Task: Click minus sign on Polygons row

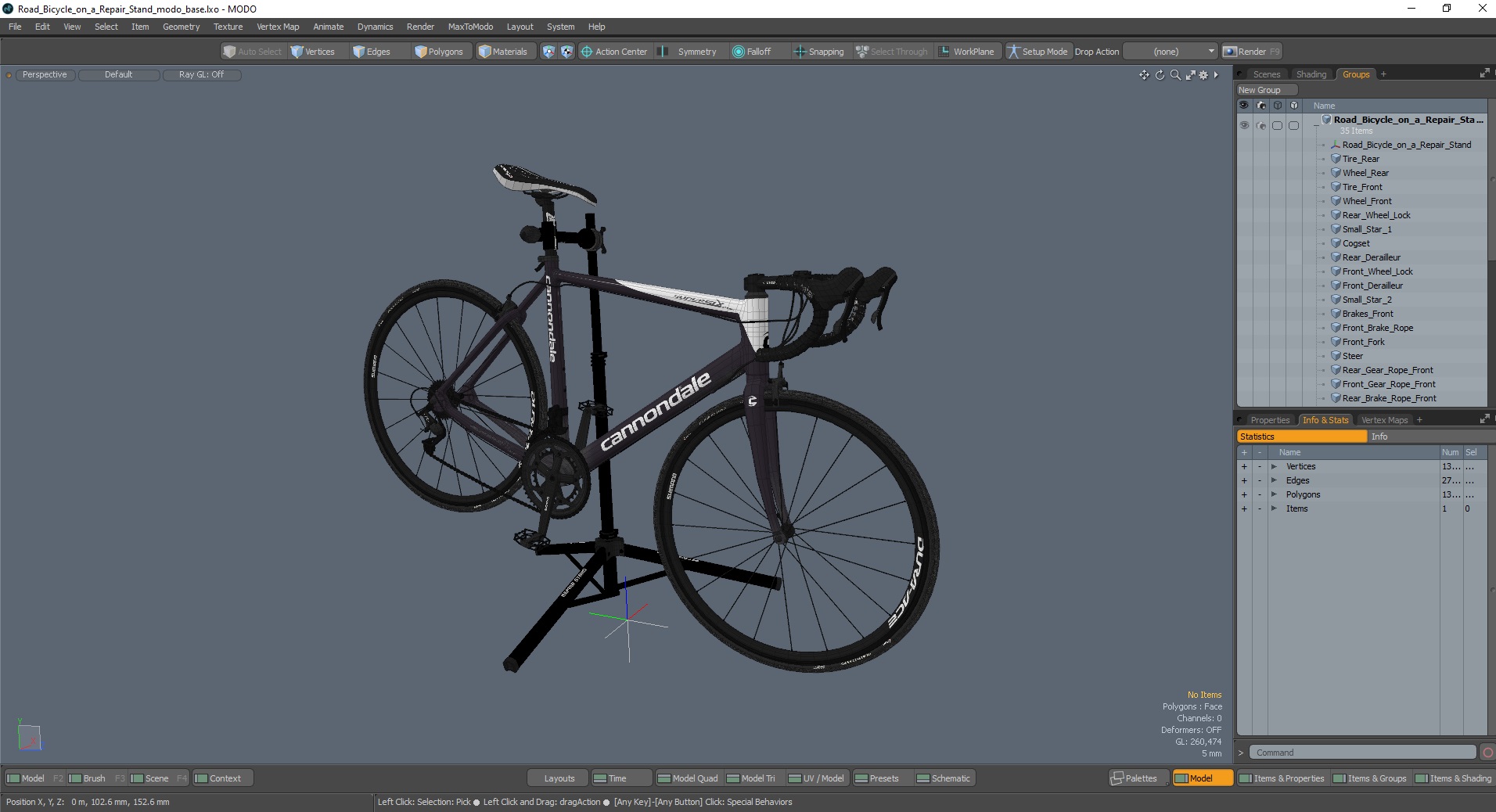Action: pyautogui.click(x=1260, y=495)
